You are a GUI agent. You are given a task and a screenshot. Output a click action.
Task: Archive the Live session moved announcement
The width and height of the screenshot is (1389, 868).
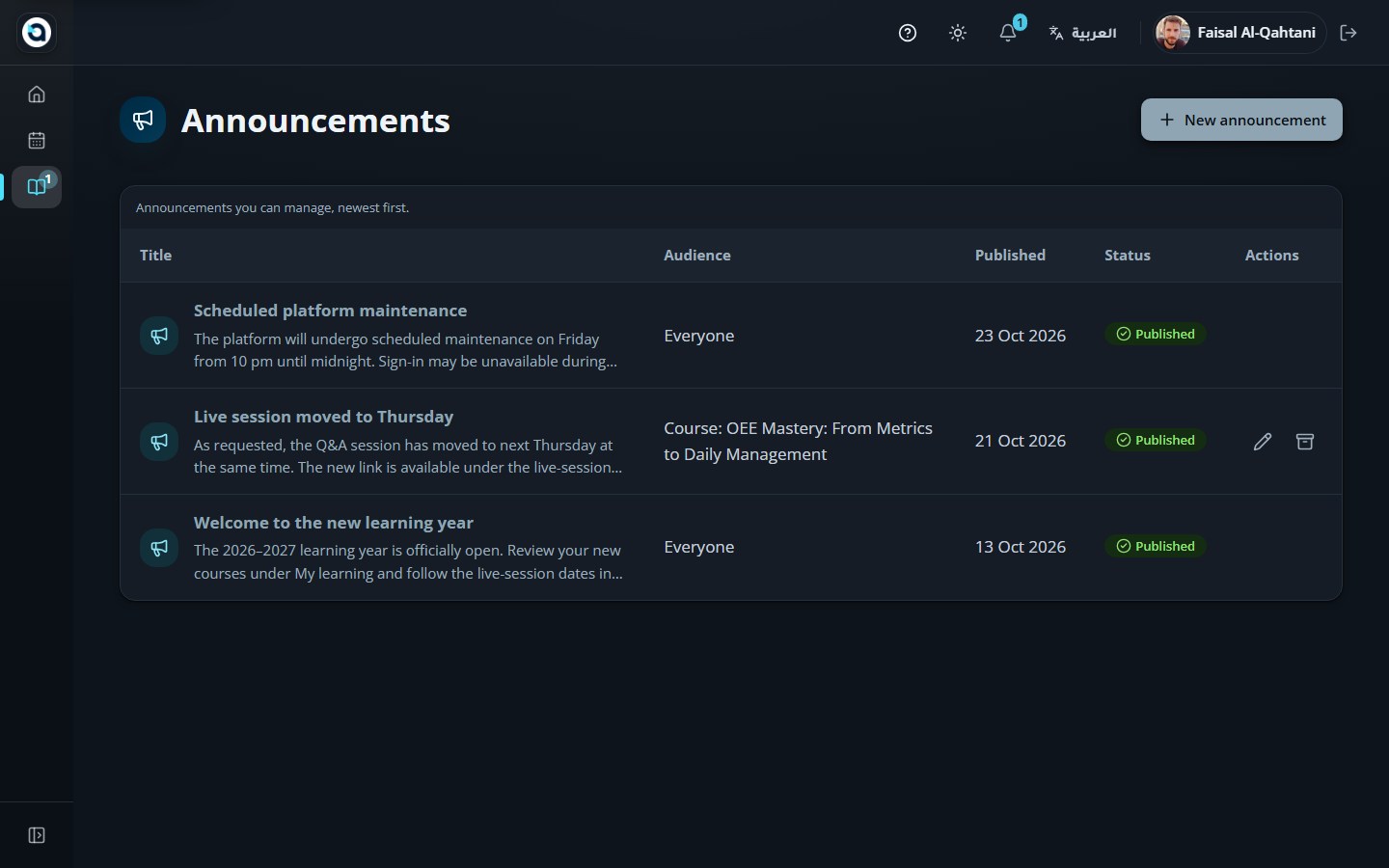click(x=1305, y=442)
